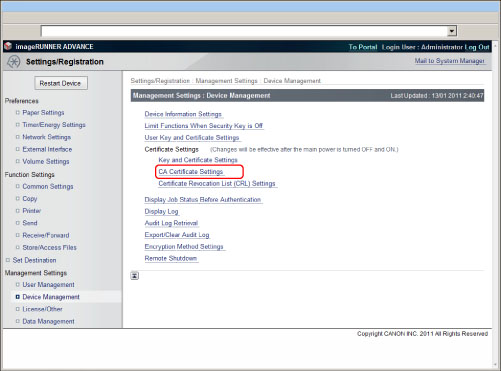Open Paper Settings in Preferences

(x=43, y=113)
